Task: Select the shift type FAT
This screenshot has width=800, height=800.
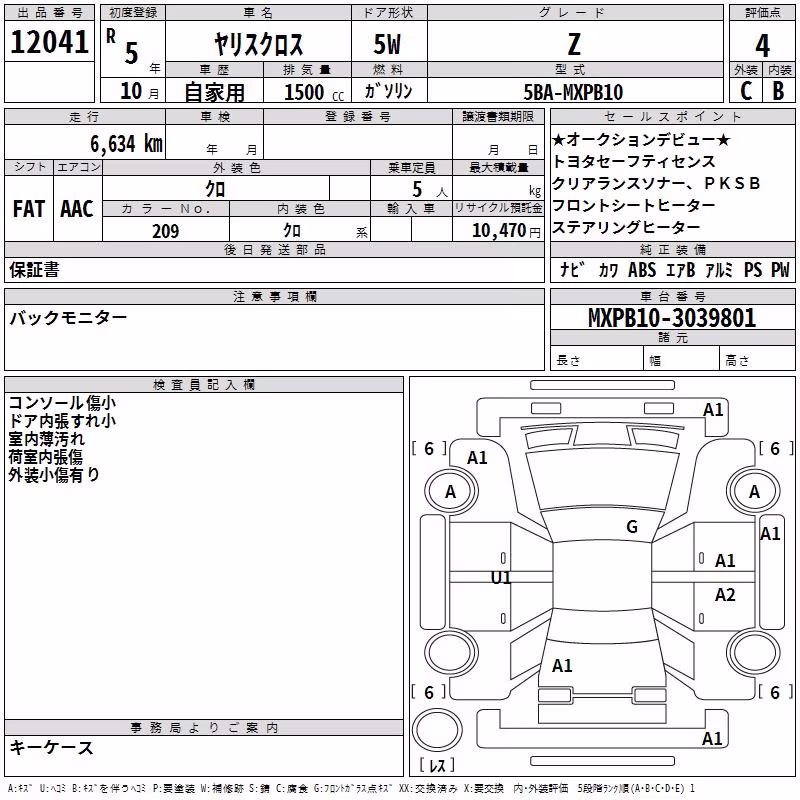Action: tap(29, 209)
